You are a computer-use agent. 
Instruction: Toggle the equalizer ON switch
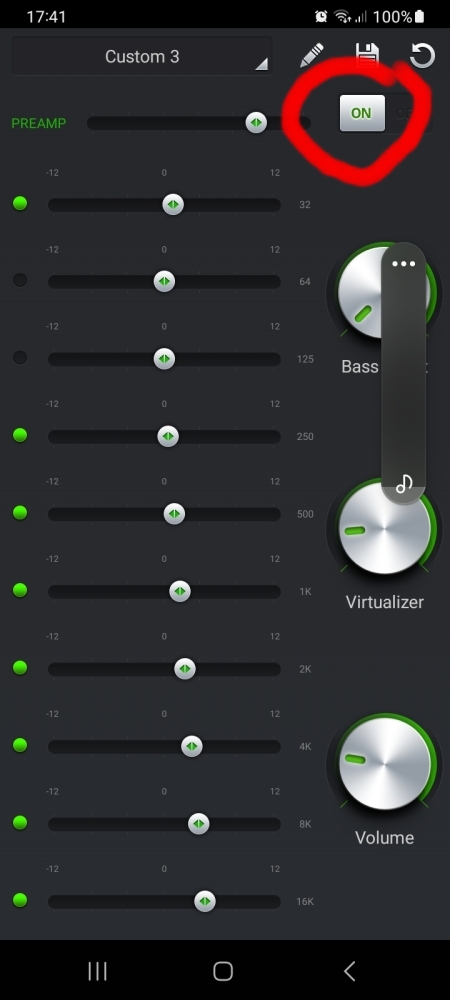coord(362,113)
